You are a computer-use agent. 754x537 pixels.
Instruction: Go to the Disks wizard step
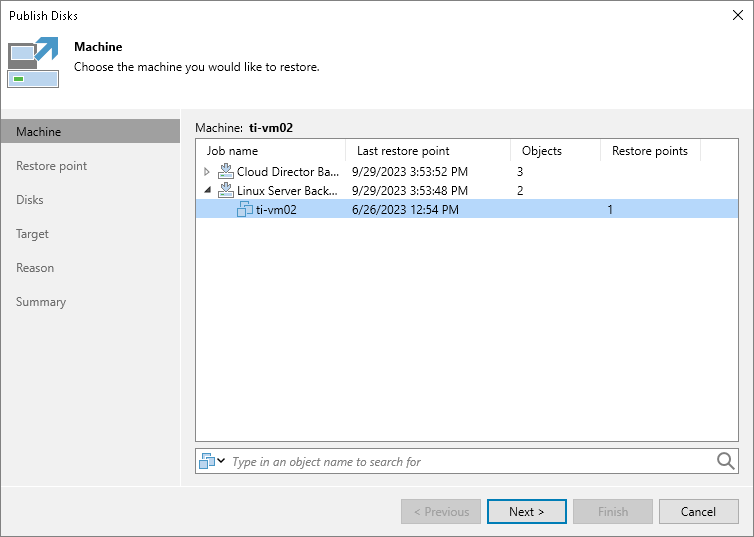coord(30,200)
